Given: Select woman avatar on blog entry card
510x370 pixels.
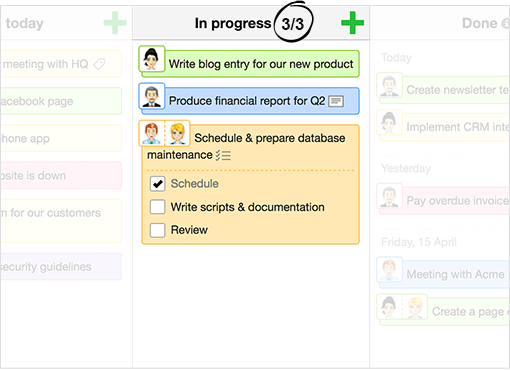Looking at the screenshot, I should point(152,59).
